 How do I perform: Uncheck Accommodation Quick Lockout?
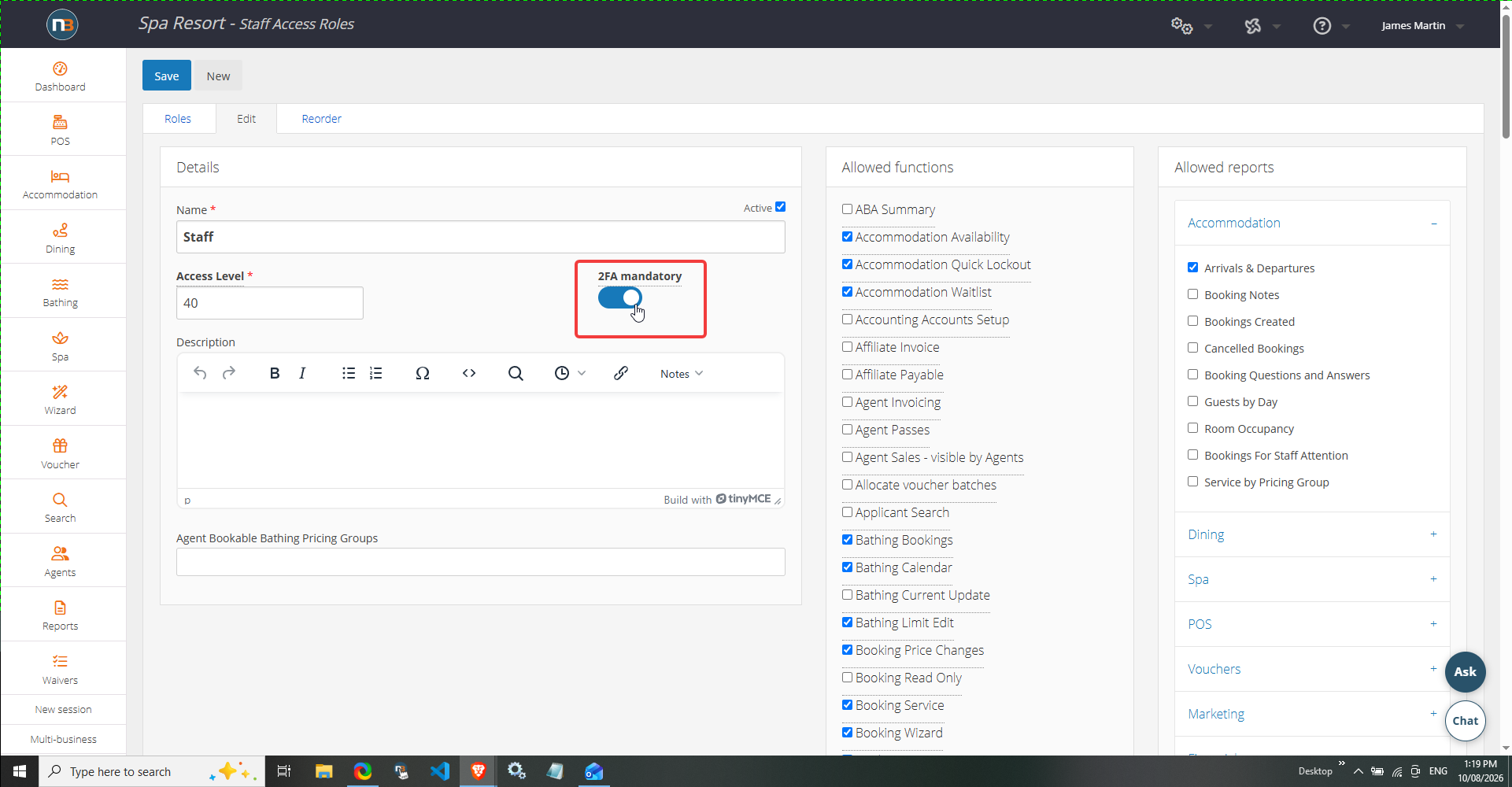pyautogui.click(x=847, y=264)
